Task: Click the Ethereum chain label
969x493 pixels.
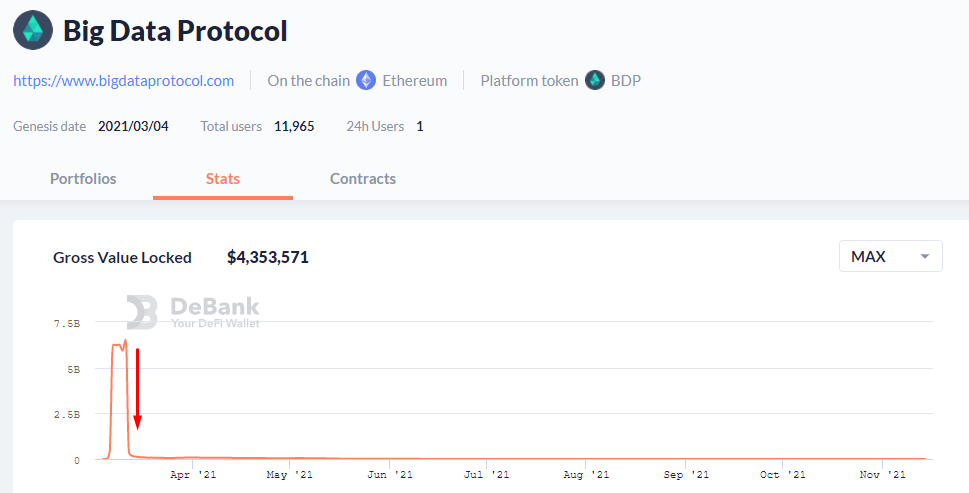Action: coord(415,80)
